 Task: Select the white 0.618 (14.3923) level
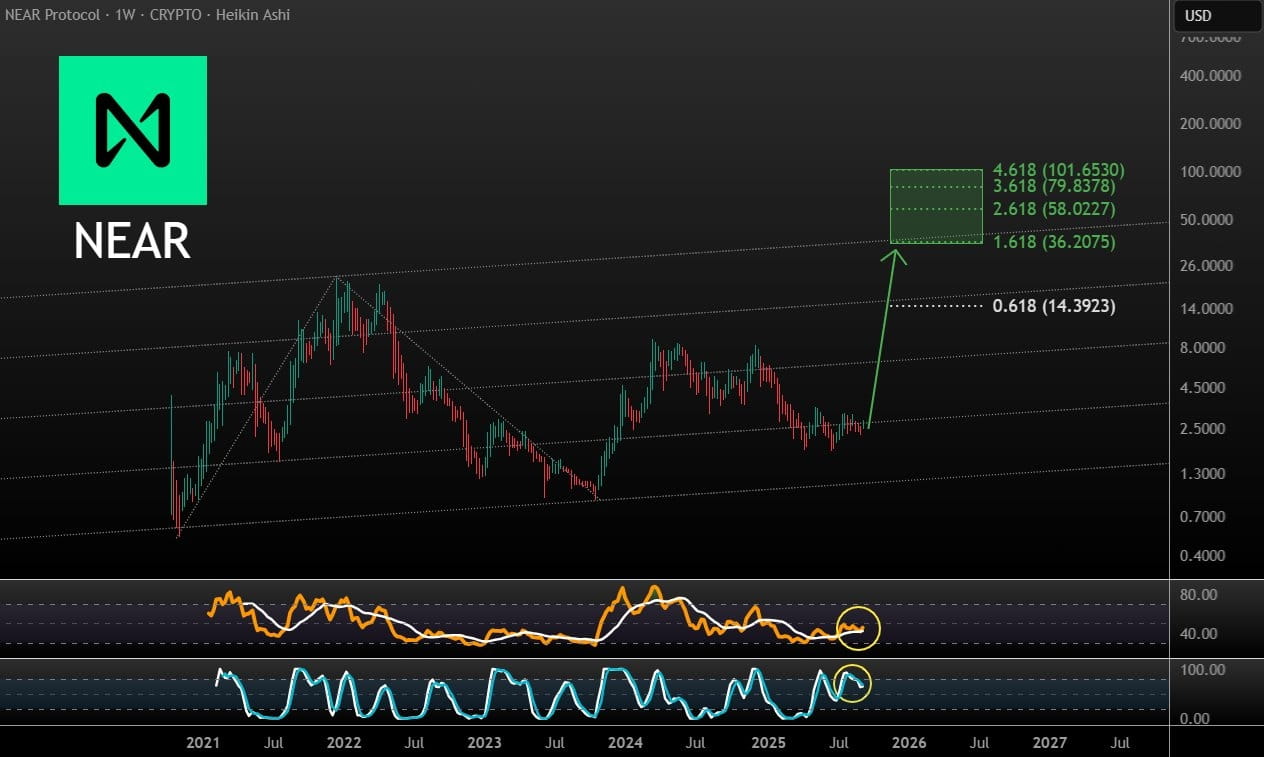point(1054,306)
